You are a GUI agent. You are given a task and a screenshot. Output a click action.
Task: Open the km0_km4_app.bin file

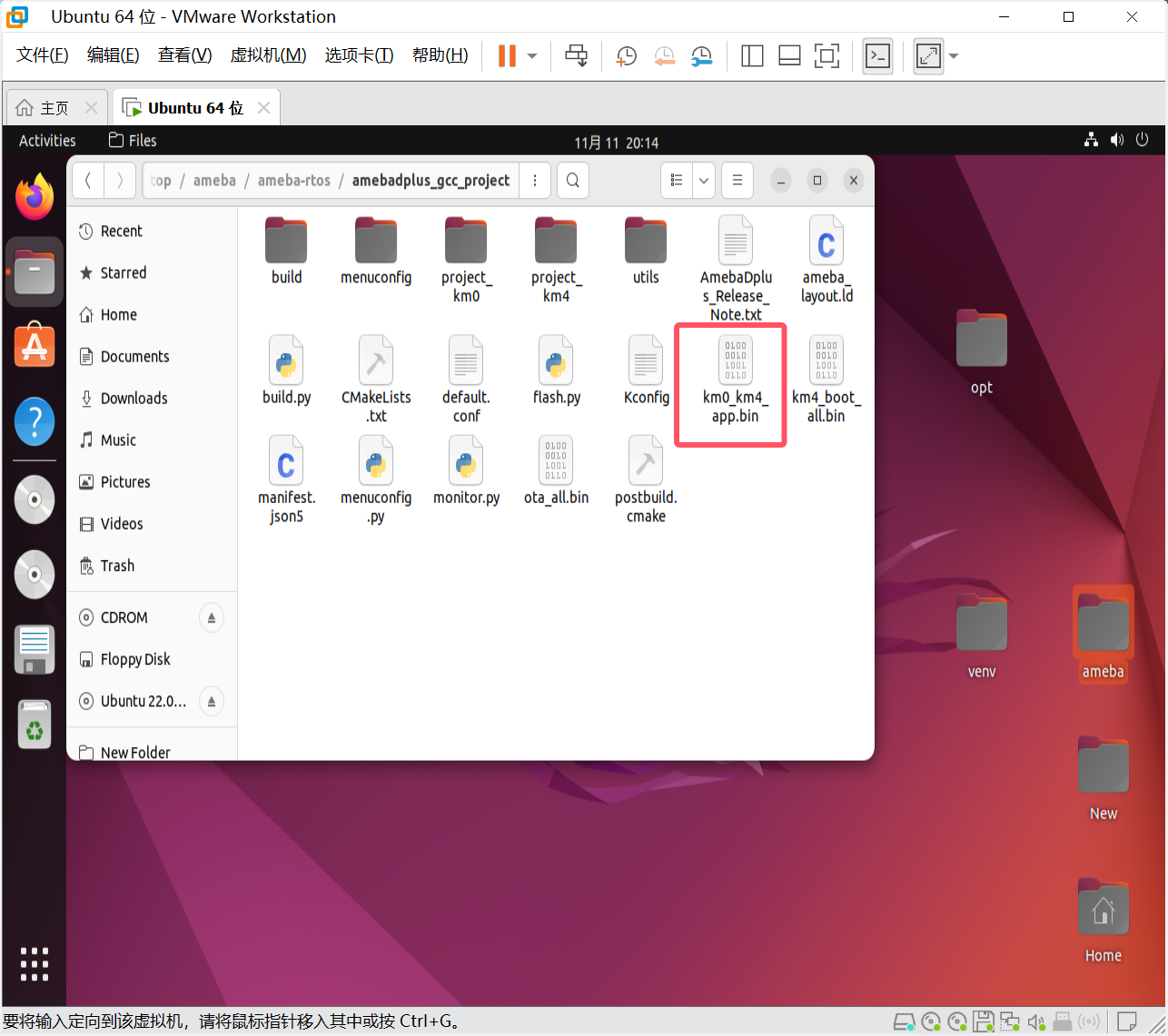[735, 382]
